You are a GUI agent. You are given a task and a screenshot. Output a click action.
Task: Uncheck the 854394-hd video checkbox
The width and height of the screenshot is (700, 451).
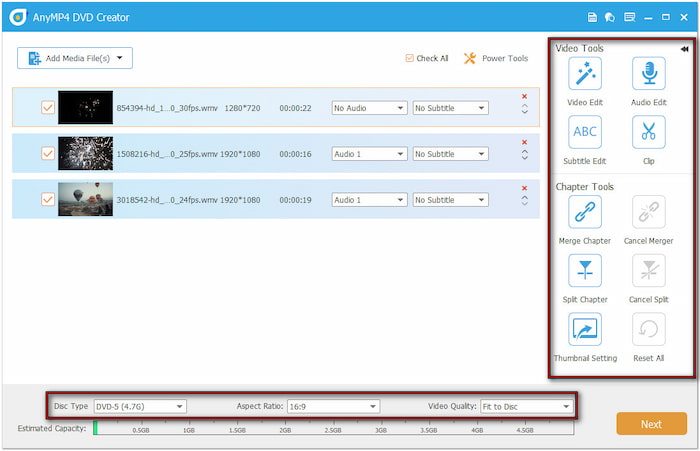(48, 108)
